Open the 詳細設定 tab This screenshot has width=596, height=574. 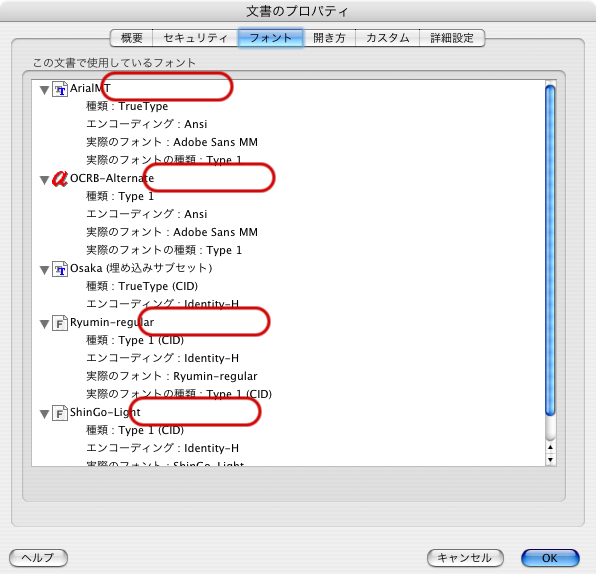click(452, 38)
